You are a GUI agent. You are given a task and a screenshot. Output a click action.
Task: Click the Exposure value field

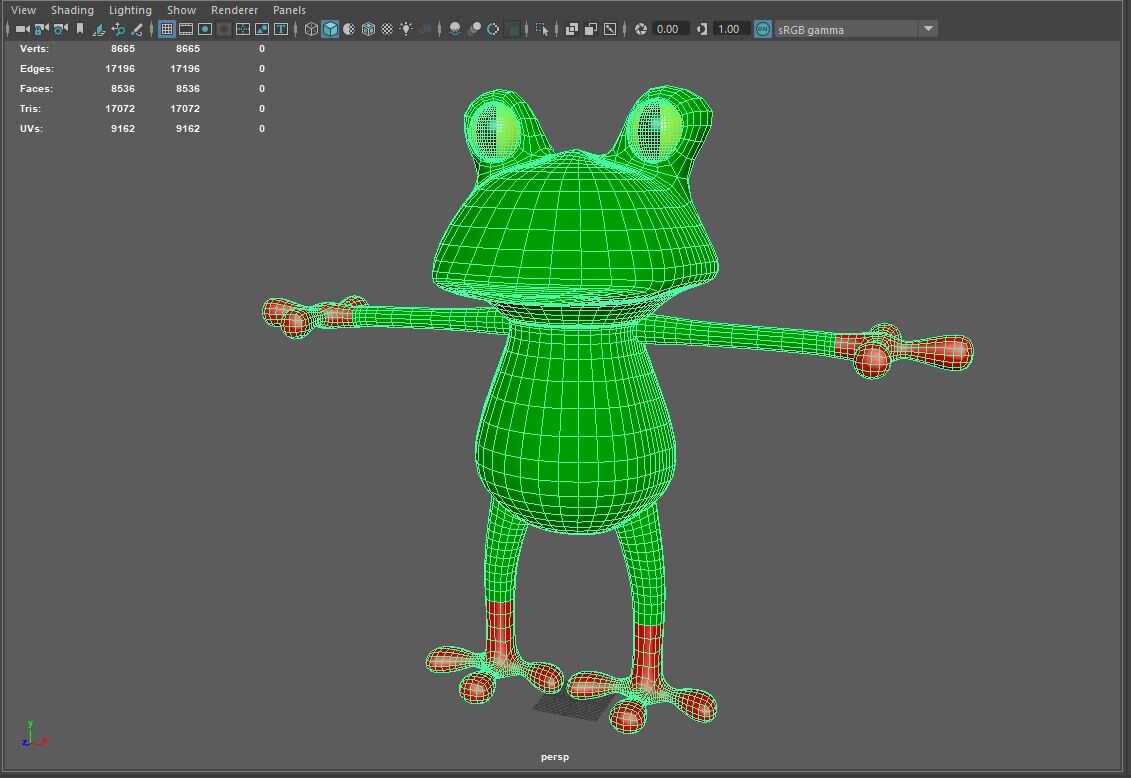[668, 29]
